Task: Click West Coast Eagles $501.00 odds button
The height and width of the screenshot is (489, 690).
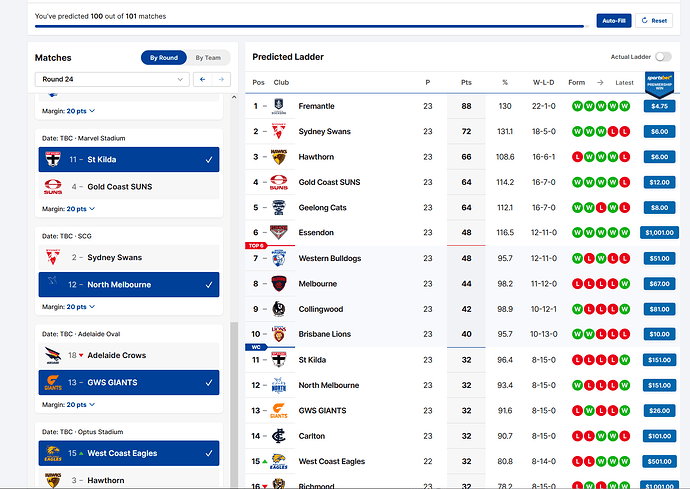Action: (659, 461)
